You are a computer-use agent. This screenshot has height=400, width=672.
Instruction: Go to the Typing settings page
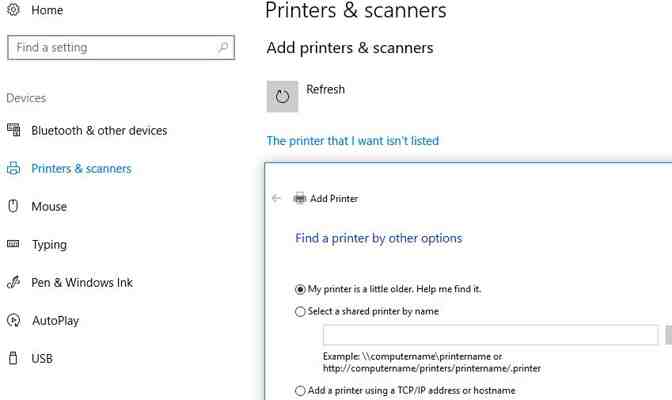coord(49,244)
